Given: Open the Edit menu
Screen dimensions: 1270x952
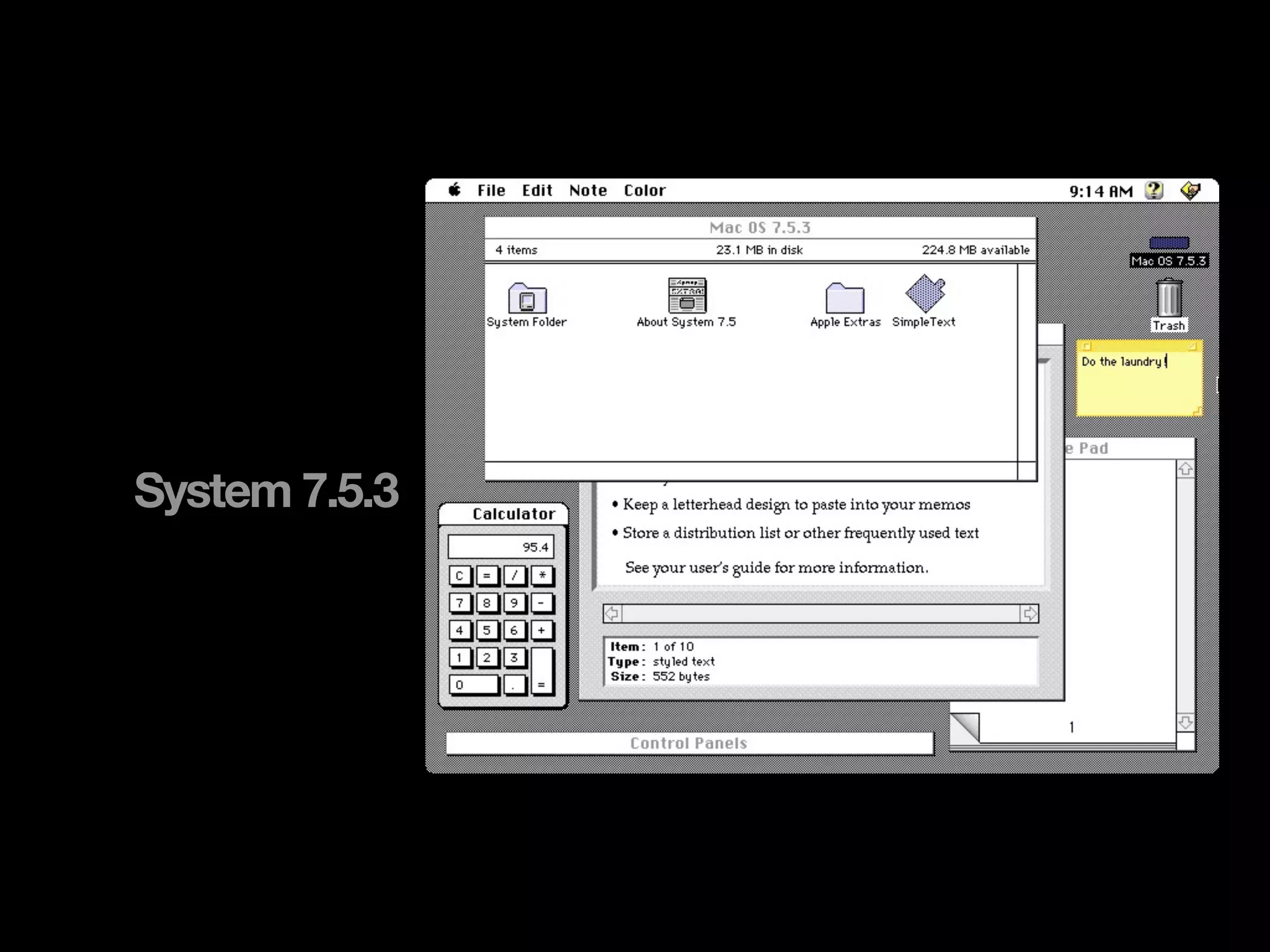Looking at the screenshot, I should pos(537,190).
